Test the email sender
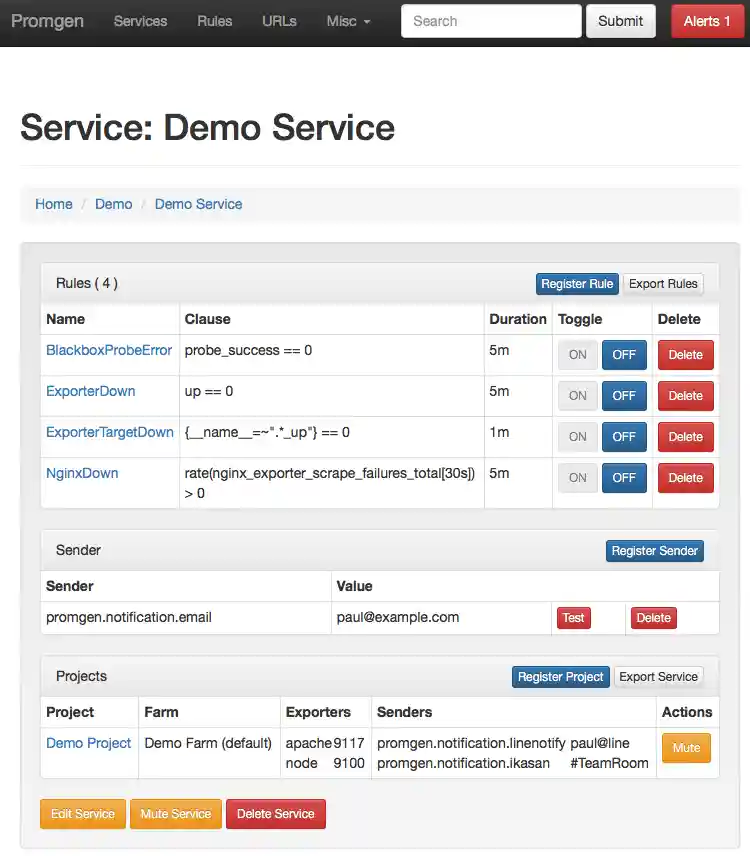The width and height of the screenshot is (750, 856). (573, 618)
